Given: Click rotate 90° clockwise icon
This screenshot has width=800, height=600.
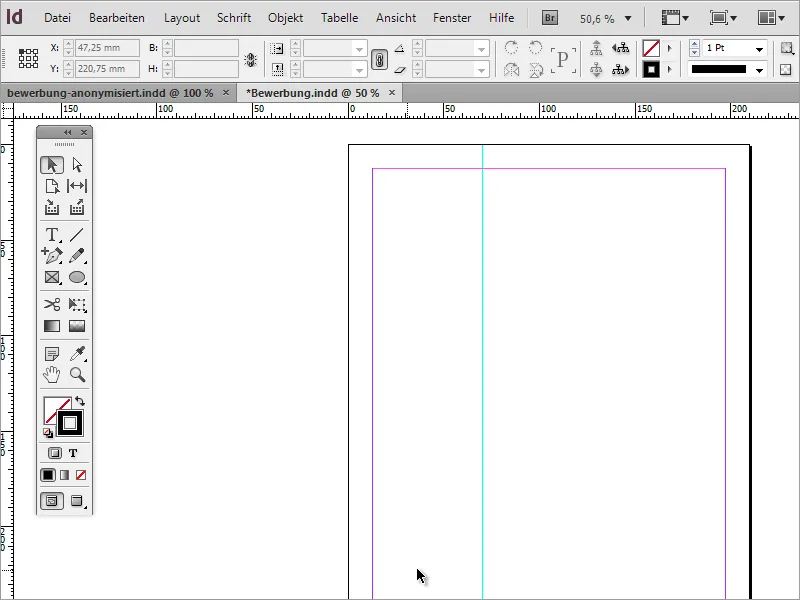Looking at the screenshot, I should tap(511, 48).
